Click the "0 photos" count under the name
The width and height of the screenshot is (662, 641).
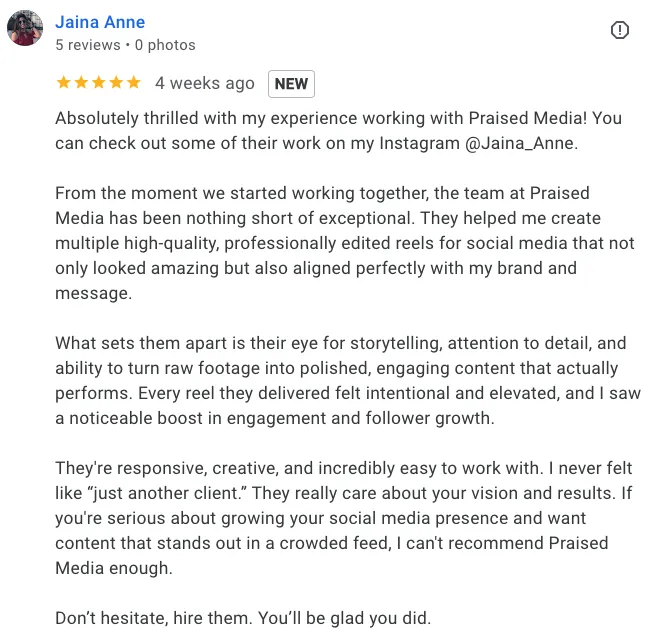point(165,45)
